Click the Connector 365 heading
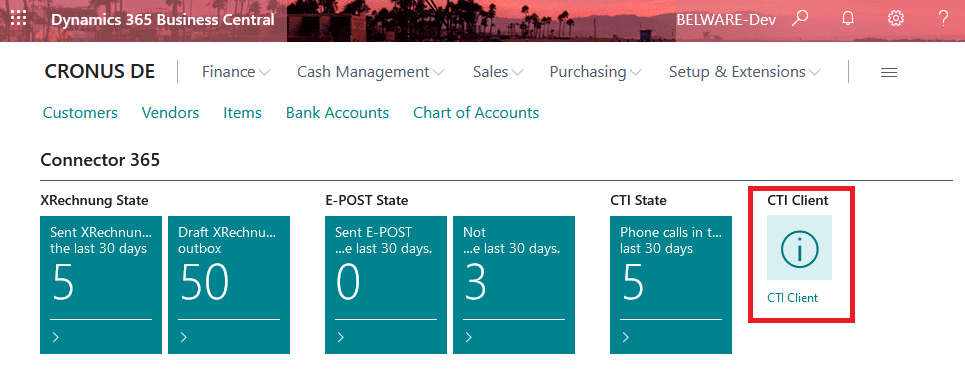The image size is (965, 384). point(100,161)
